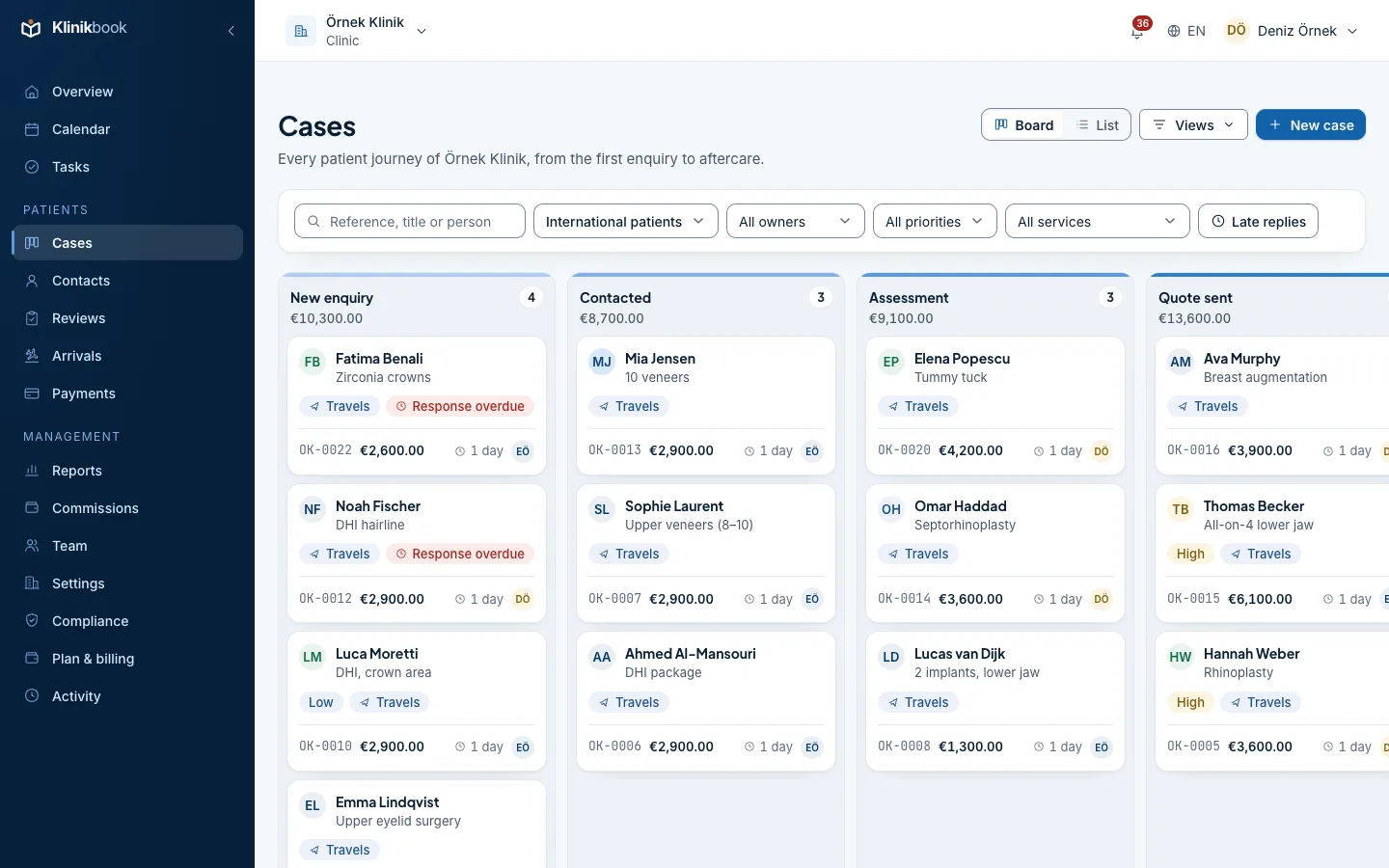Collapse the sidebar with the chevron
Screen dimensions: 1389x868
231,31
